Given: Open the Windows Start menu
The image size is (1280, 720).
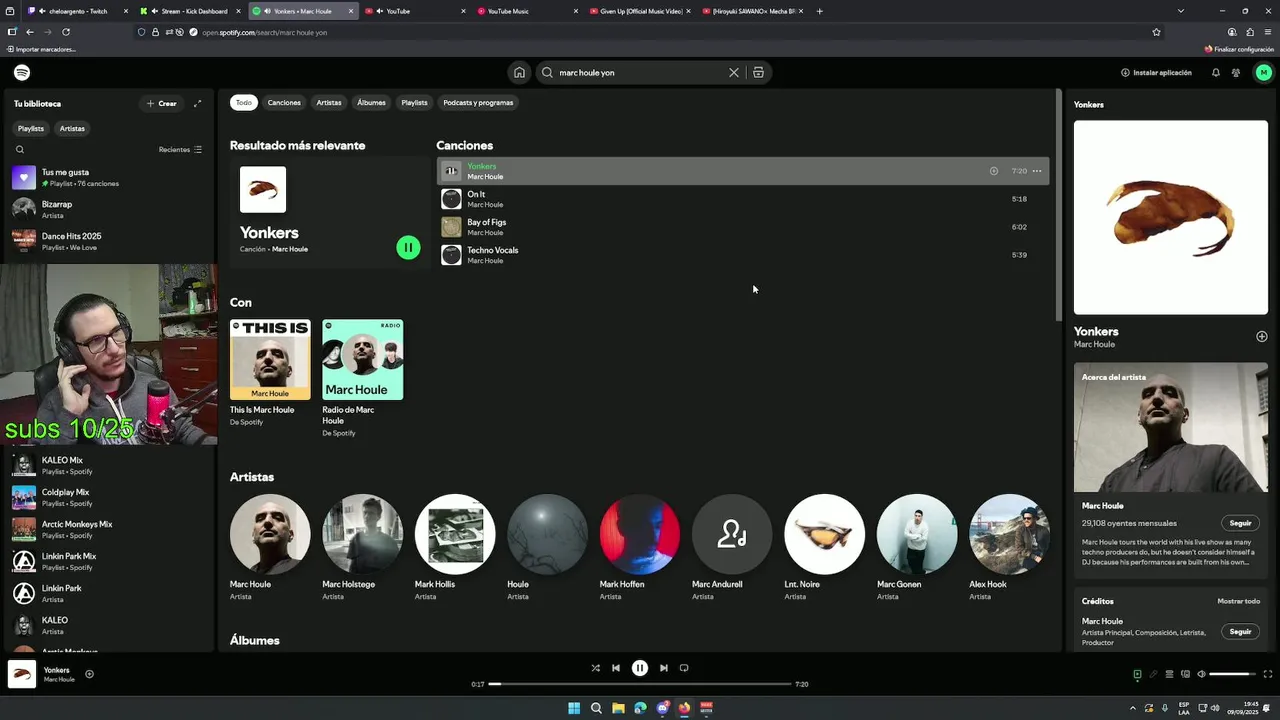Looking at the screenshot, I should (574, 708).
